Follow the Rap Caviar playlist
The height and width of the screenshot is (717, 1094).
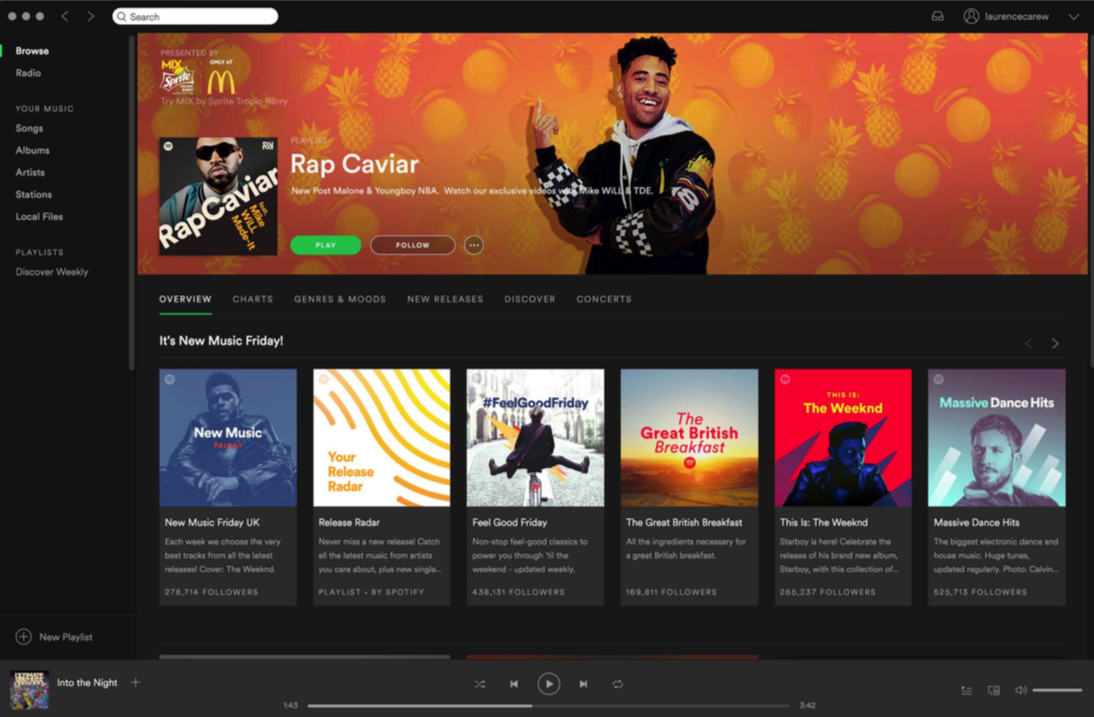tap(412, 245)
